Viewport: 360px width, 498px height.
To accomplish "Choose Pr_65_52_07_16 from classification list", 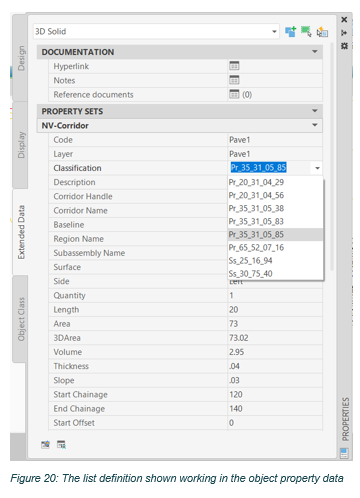I will (275, 247).
